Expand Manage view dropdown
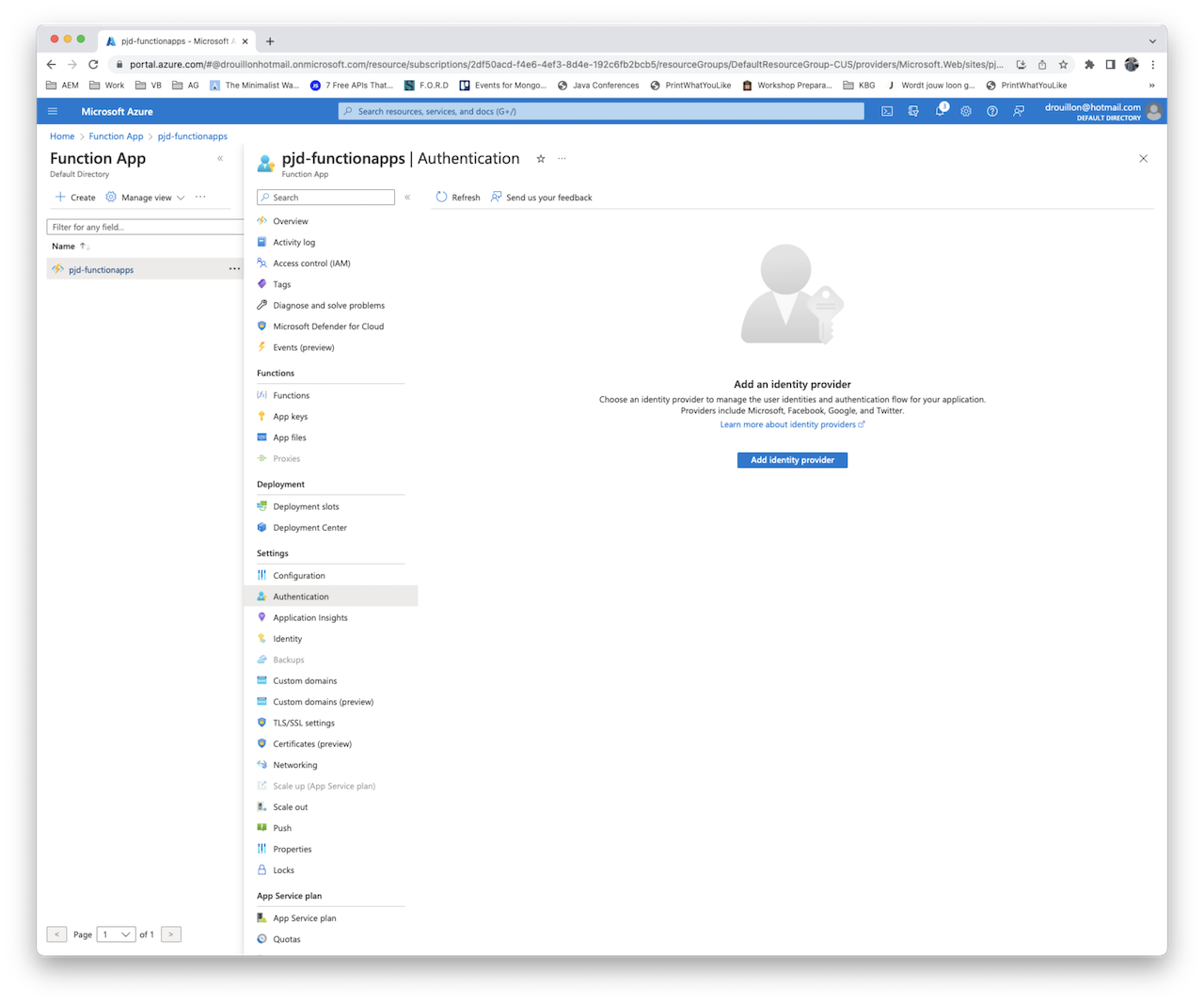The image size is (1204, 1004). tap(145, 198)
